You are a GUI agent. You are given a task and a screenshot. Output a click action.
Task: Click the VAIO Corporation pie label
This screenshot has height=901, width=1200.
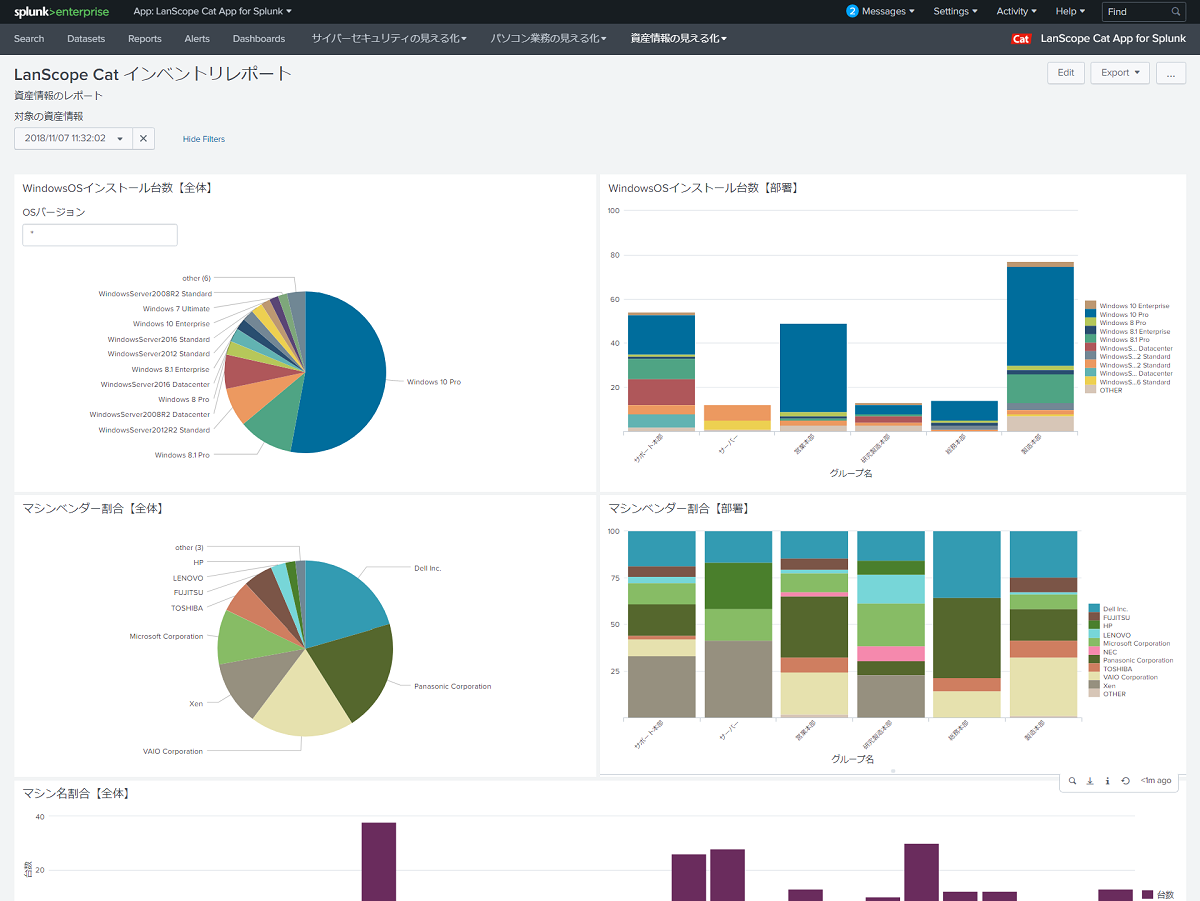click(172, 751)
